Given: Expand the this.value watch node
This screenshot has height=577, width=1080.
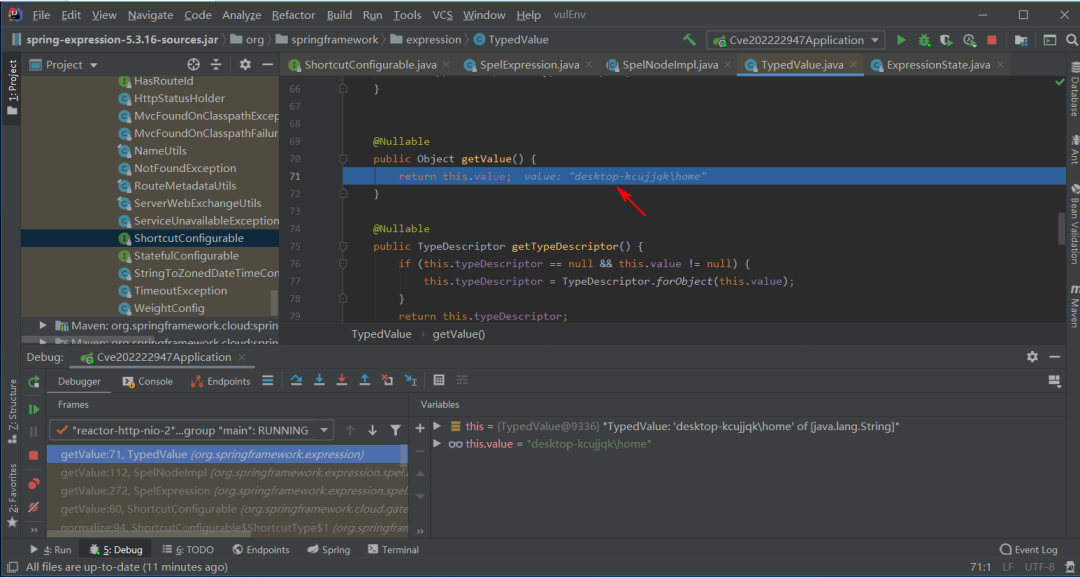Looking at the screenshot, I should [437, 444].
